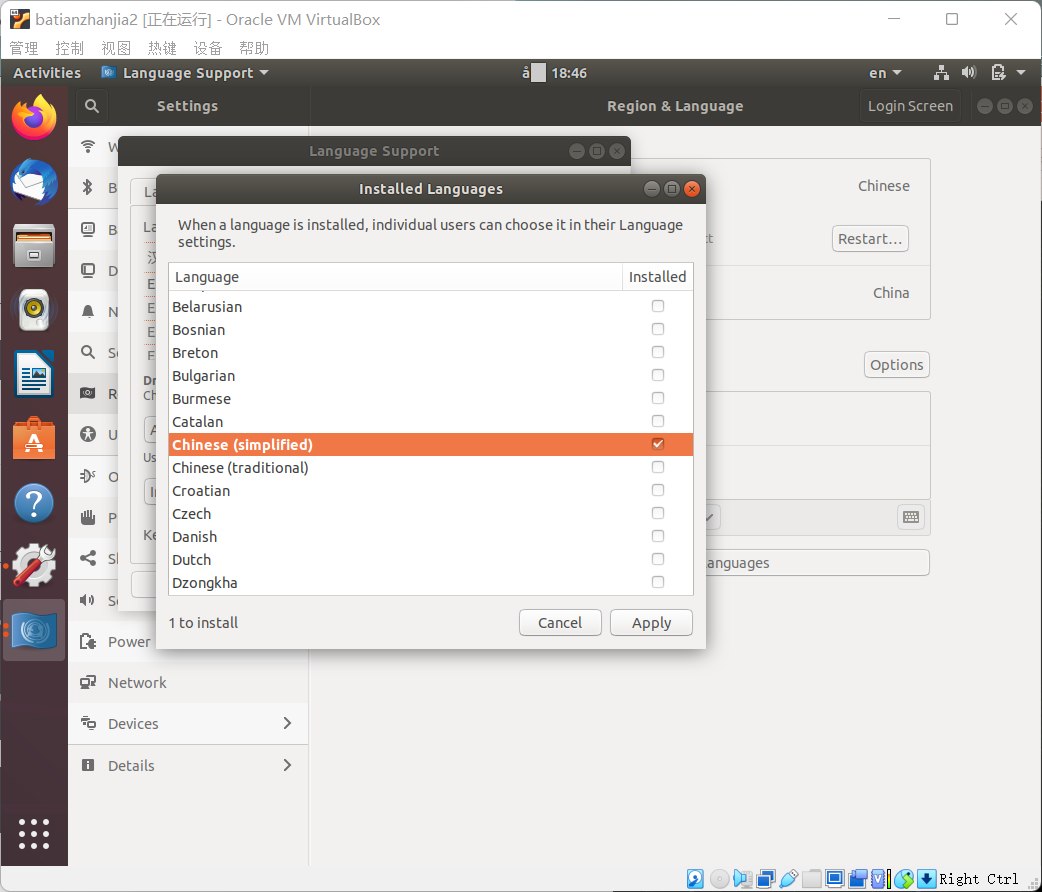Check the Bulgarian installed checkbox
This screenshot has height=892, width=1042.
pos(658,375)
